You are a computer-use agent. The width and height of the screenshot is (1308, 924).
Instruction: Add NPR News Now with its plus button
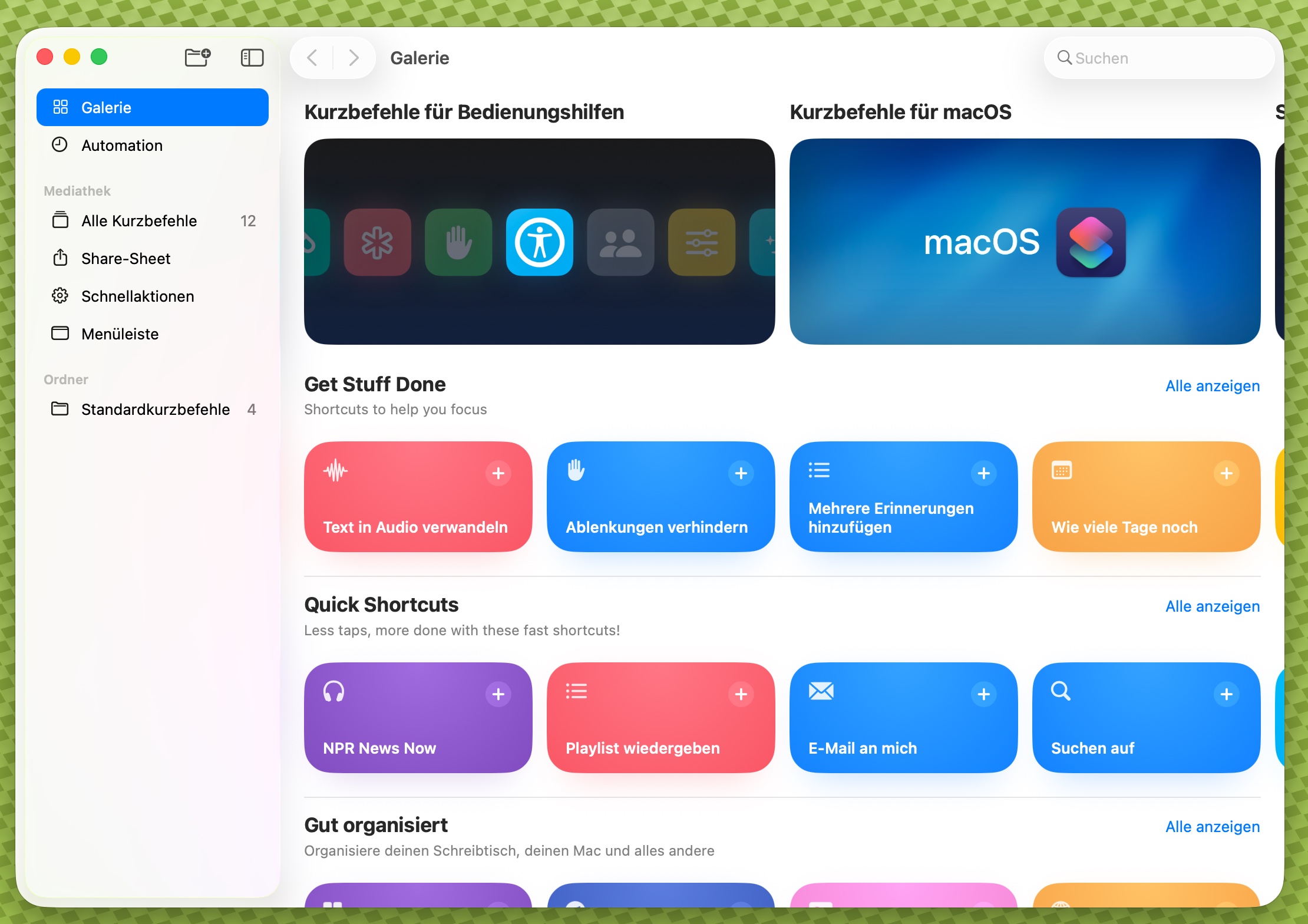[x=498, y=694]
